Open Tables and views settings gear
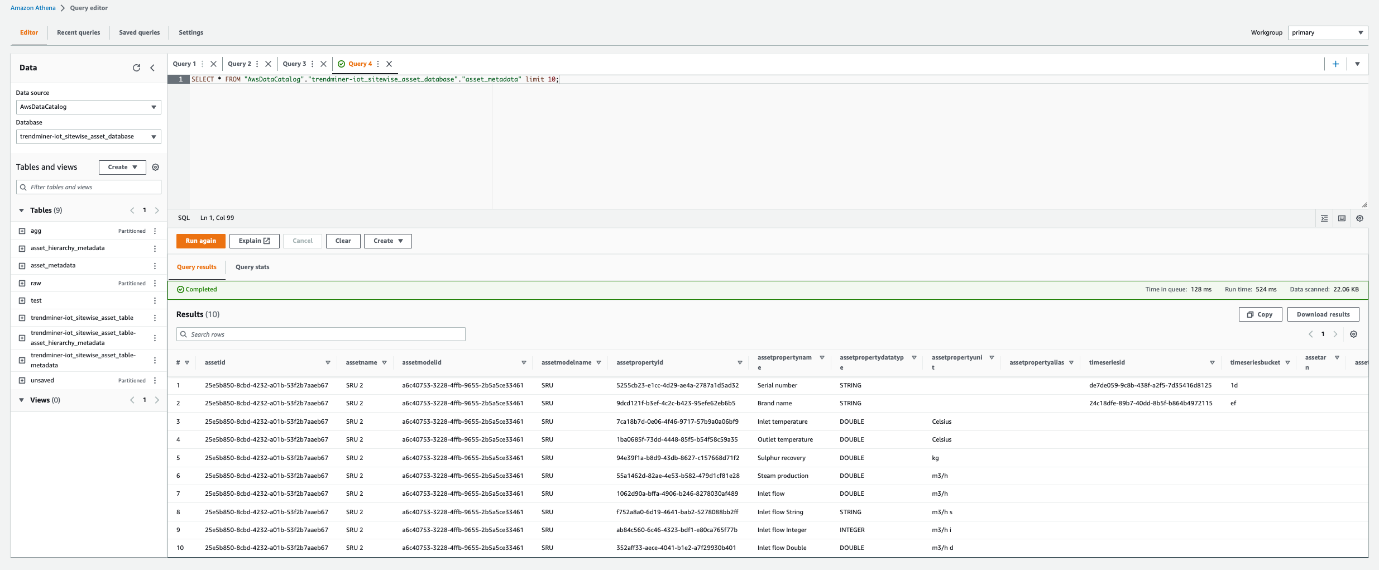 click(155, 167)
